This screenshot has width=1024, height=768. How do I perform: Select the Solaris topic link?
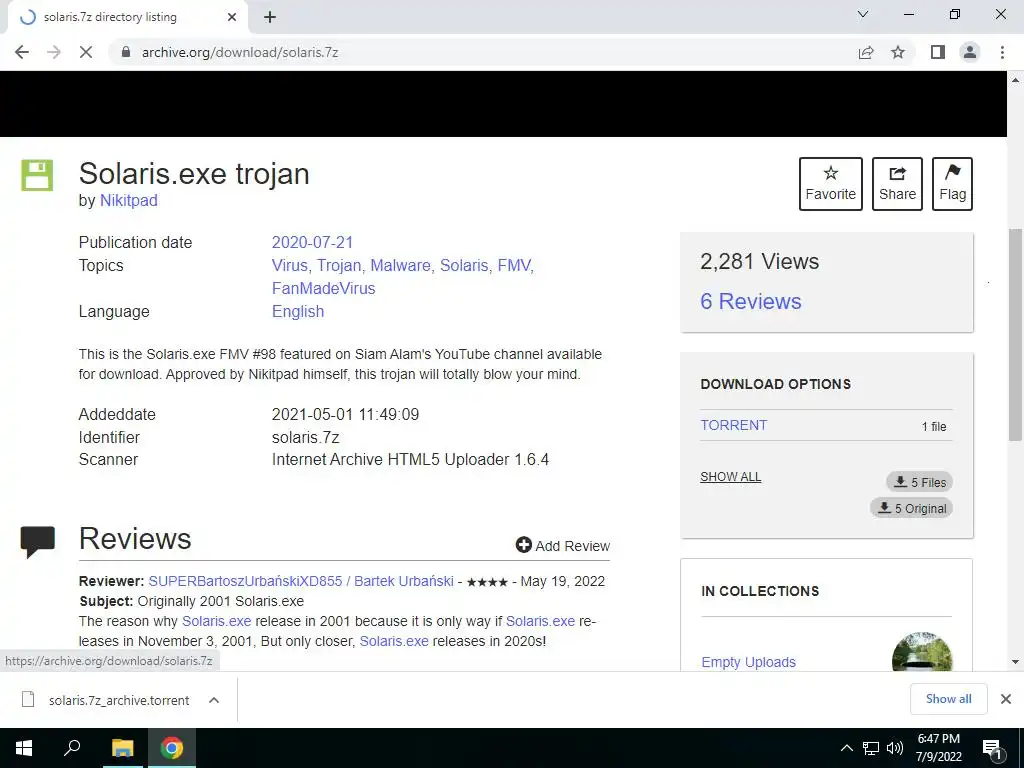464,265
